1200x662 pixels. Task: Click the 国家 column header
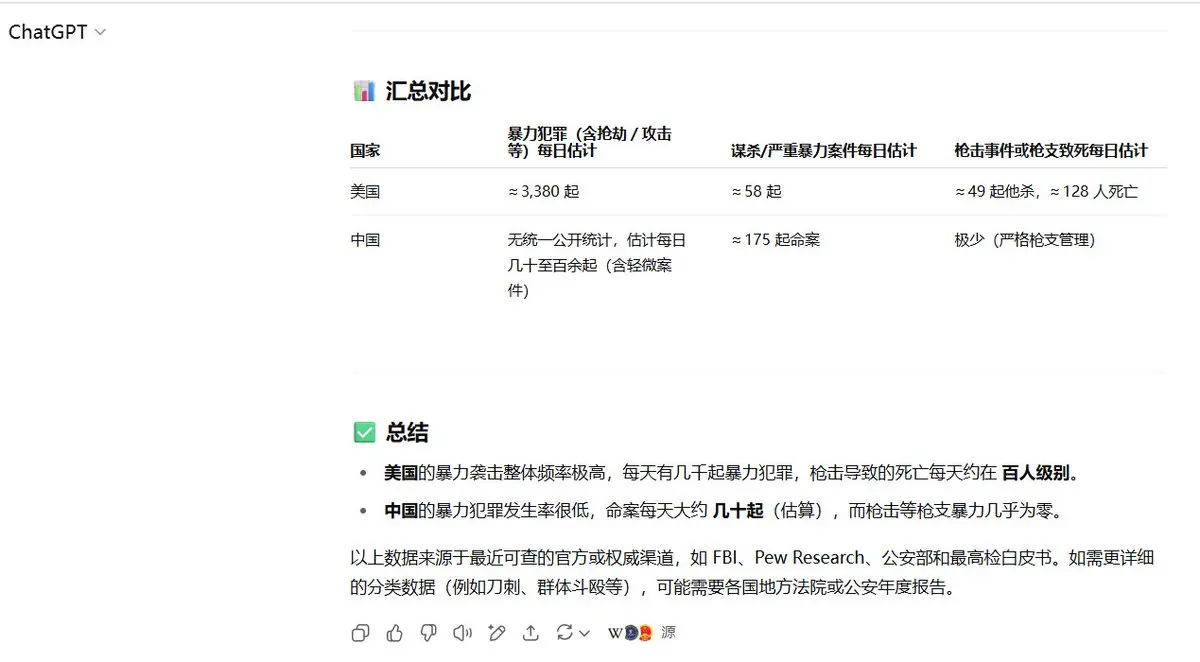tap(365, 151)
